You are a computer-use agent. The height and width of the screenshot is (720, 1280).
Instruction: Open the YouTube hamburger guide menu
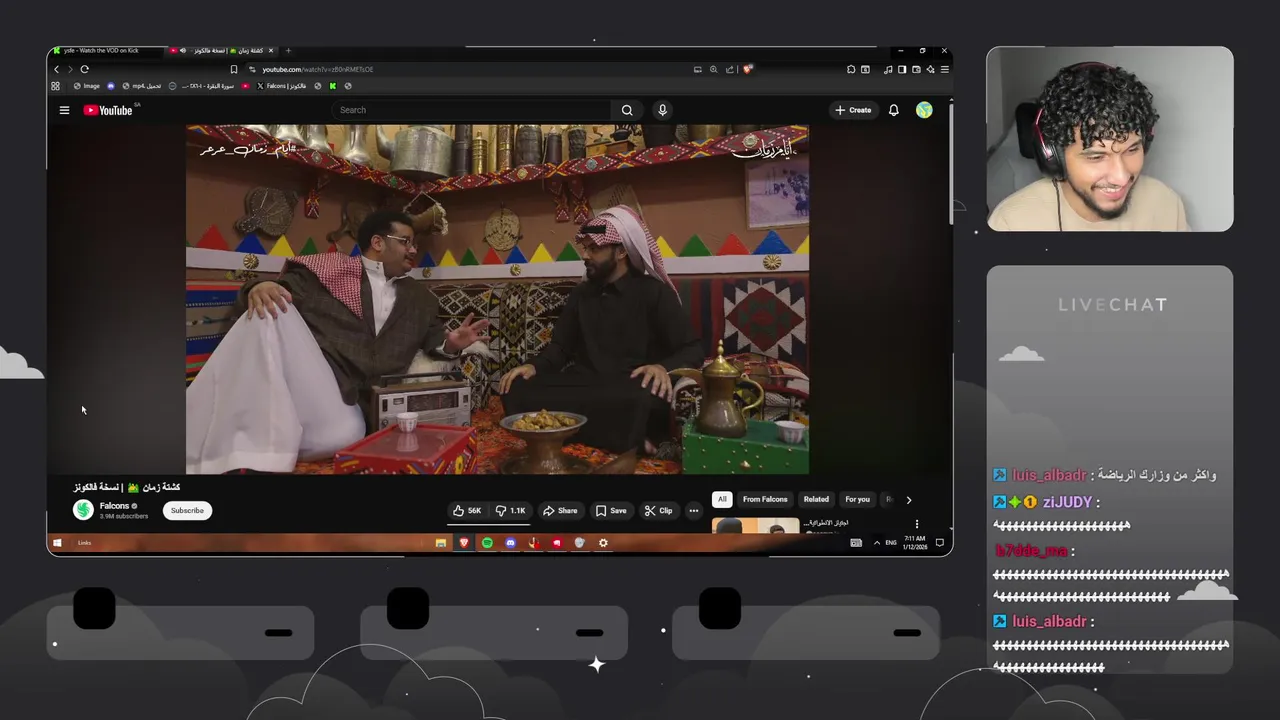click(x=64, y=110)
